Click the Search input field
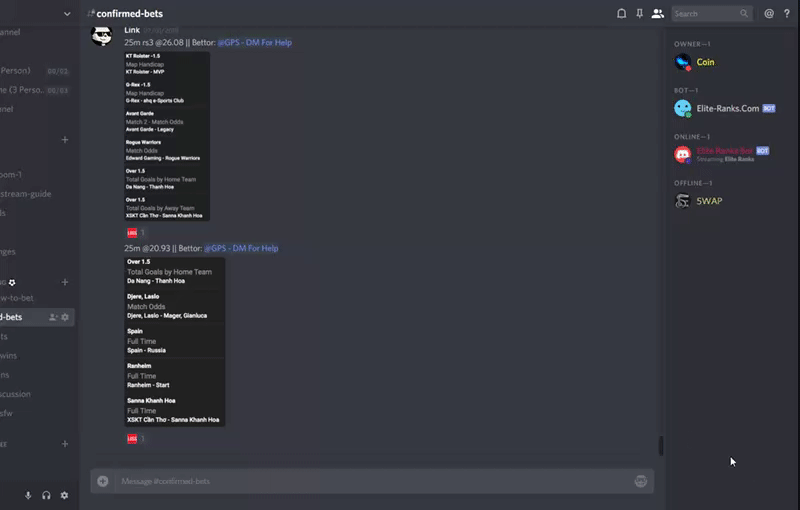 712,14
